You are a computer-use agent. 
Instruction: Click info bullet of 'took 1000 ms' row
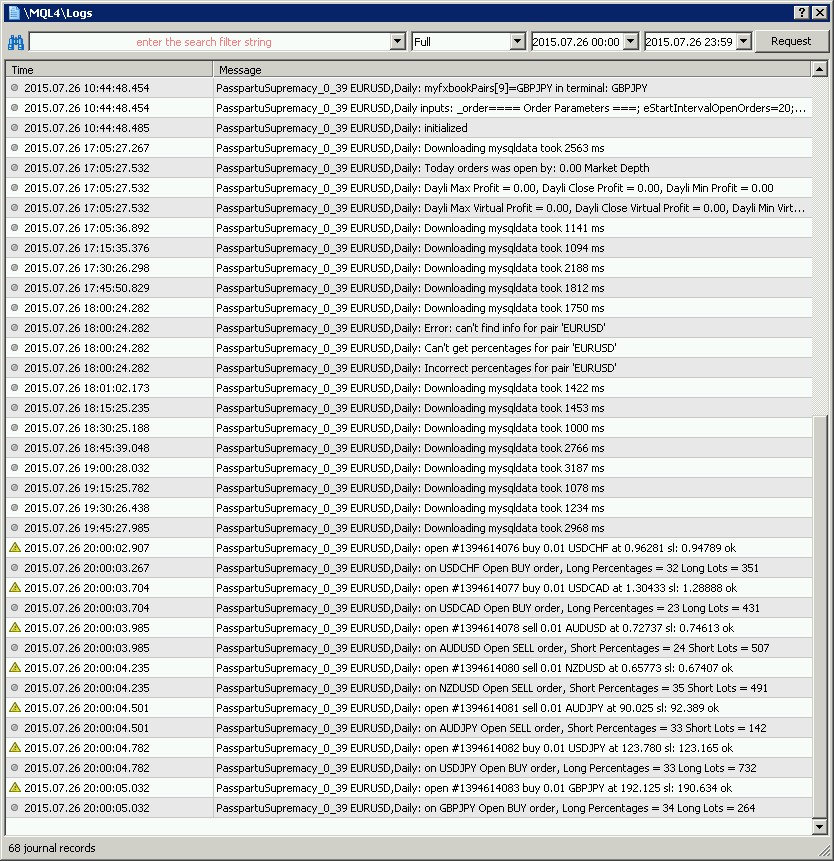[15, 428]
